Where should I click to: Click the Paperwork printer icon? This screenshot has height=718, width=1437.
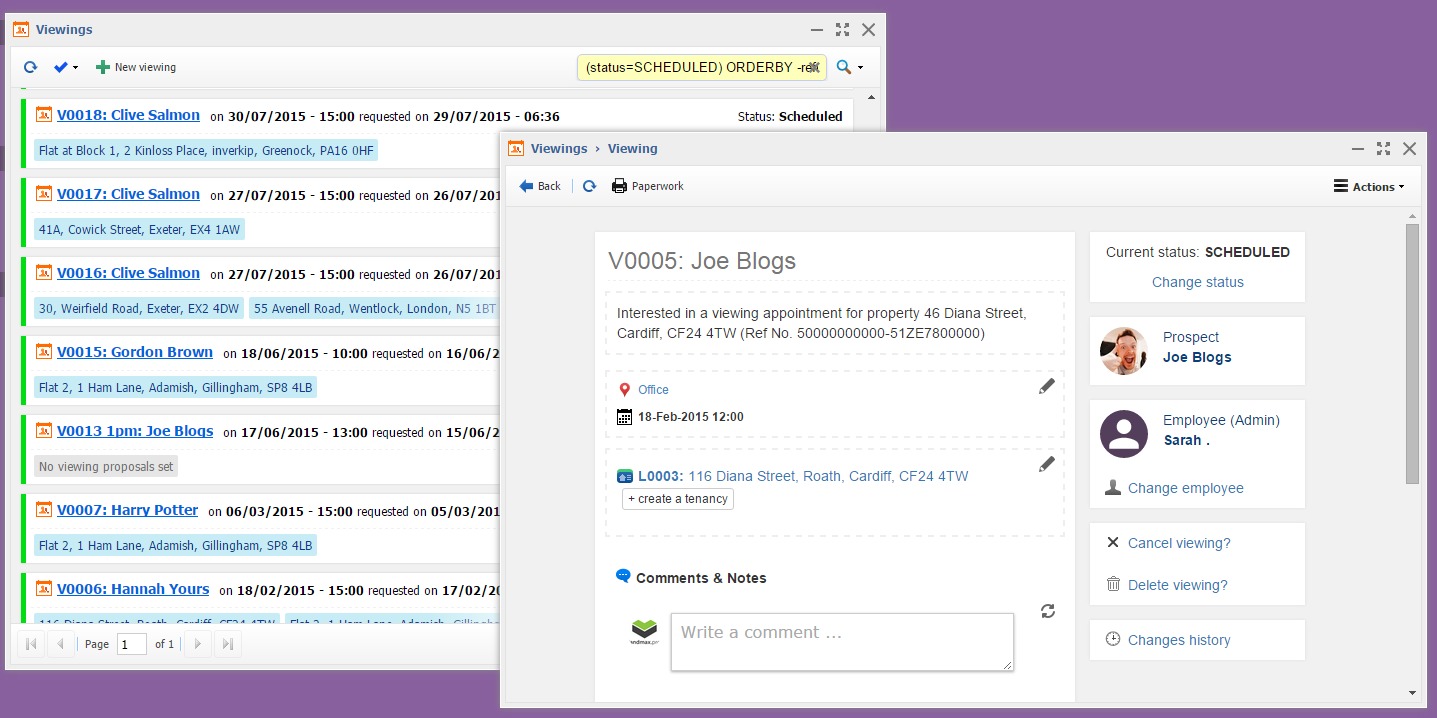[619, 186]
